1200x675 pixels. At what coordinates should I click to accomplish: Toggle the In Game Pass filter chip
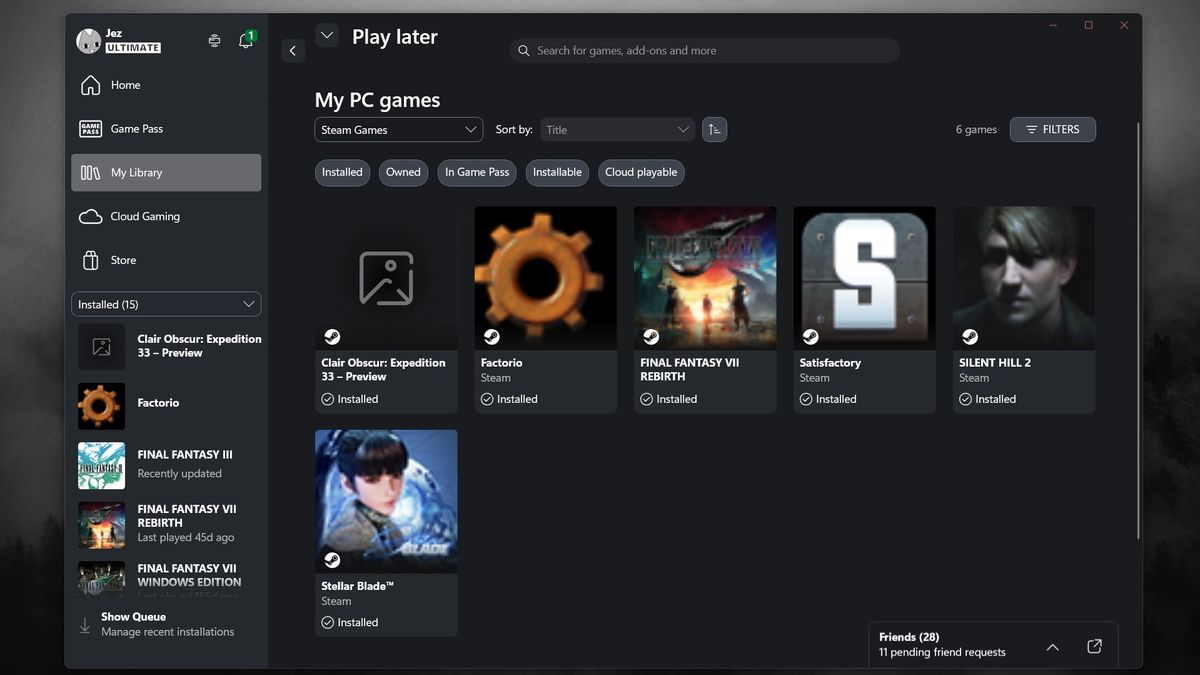point(477,172)
